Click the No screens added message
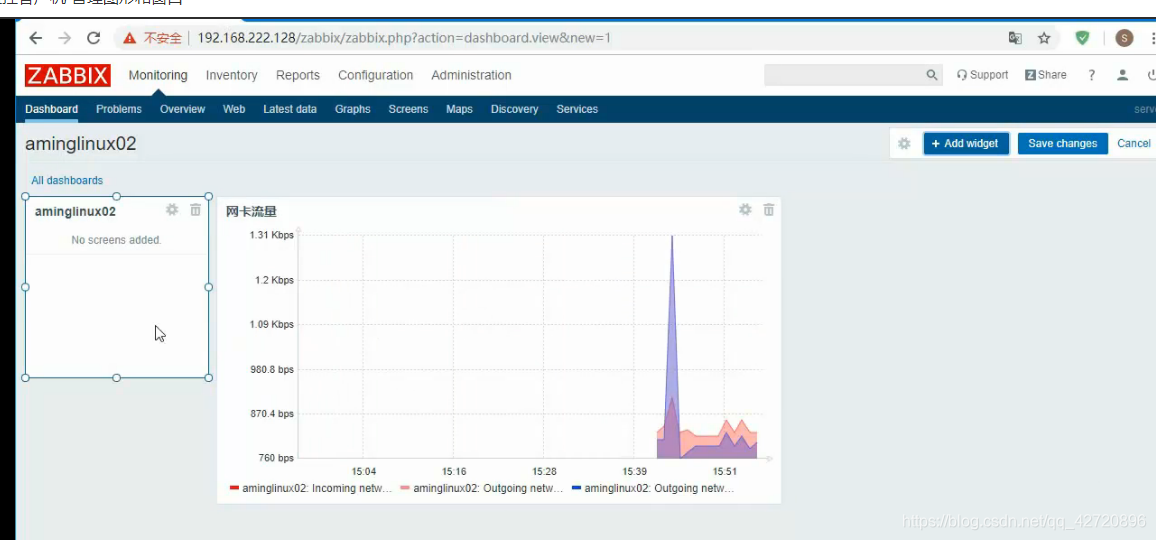 click(116, 240)
